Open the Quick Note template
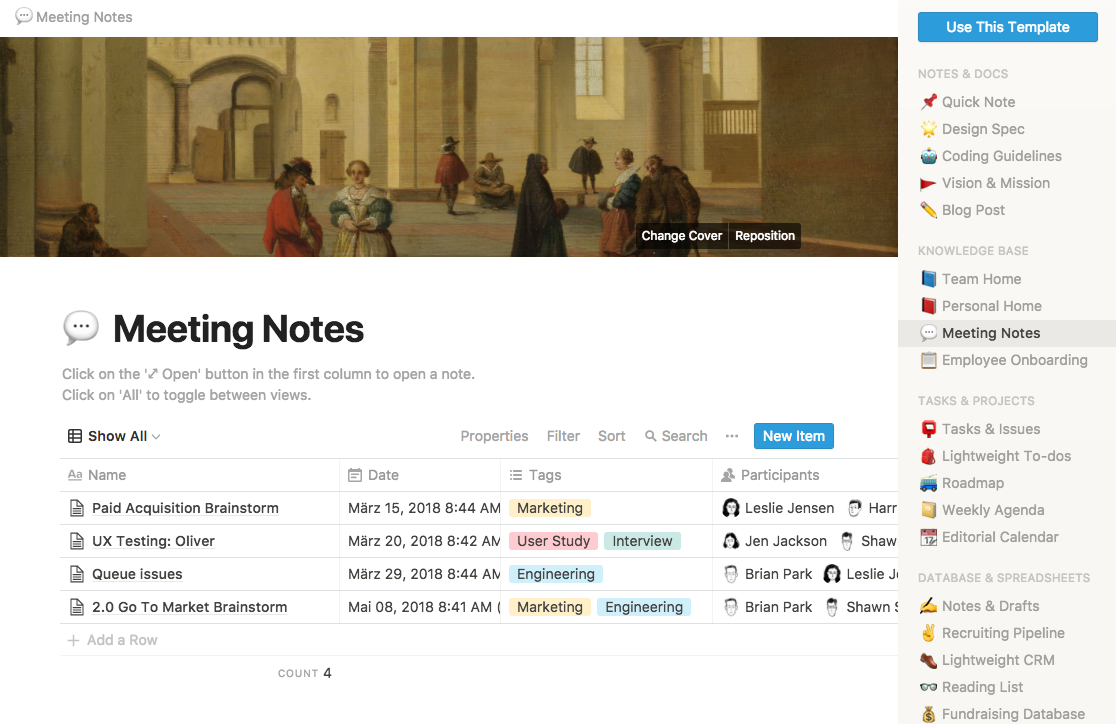 (978, 102)
